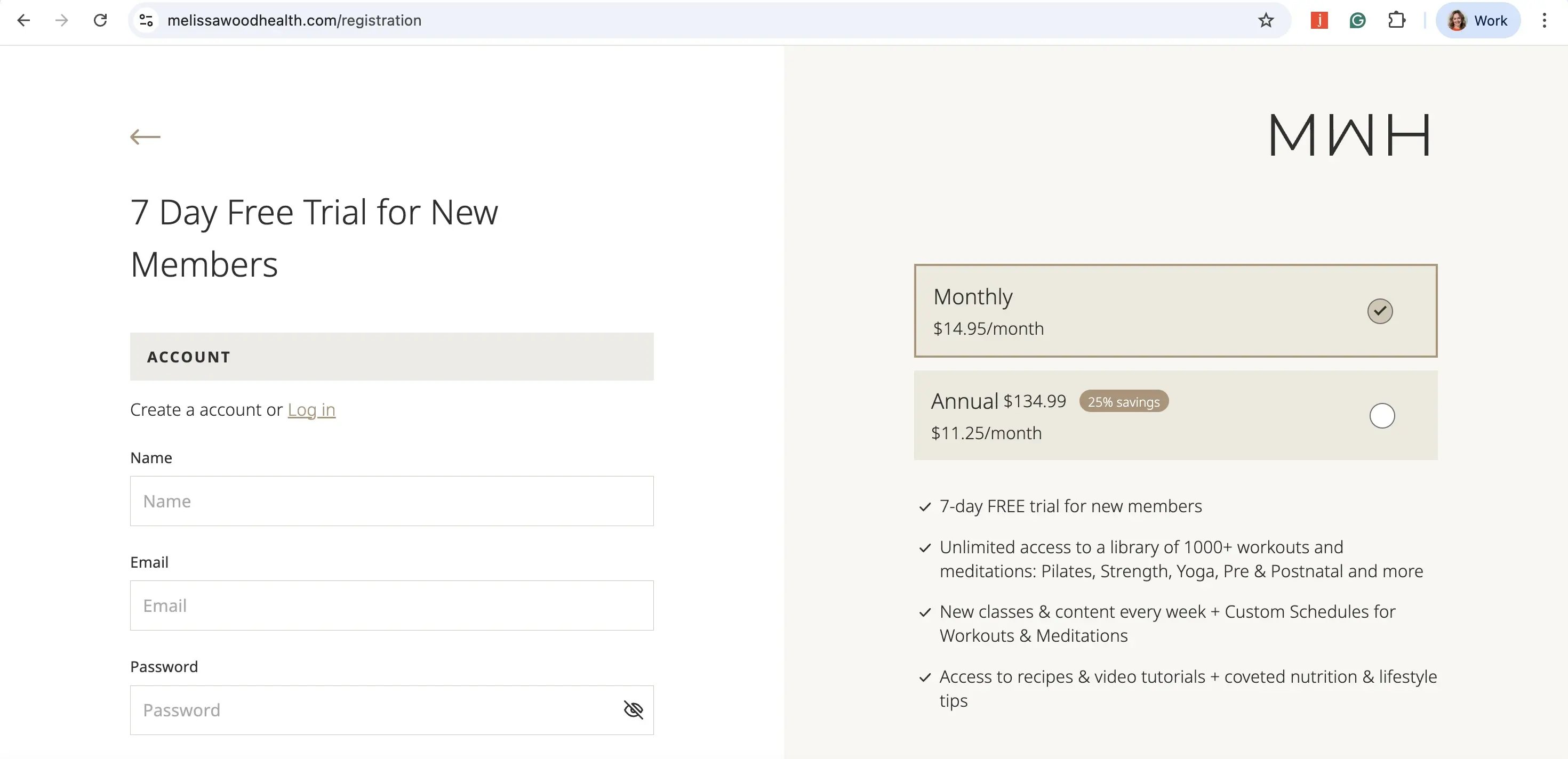This screenshot has height=759, width=1568.
Task: Open site information icon in address bar
Action: pyautogui.click(x=146, y=20)
